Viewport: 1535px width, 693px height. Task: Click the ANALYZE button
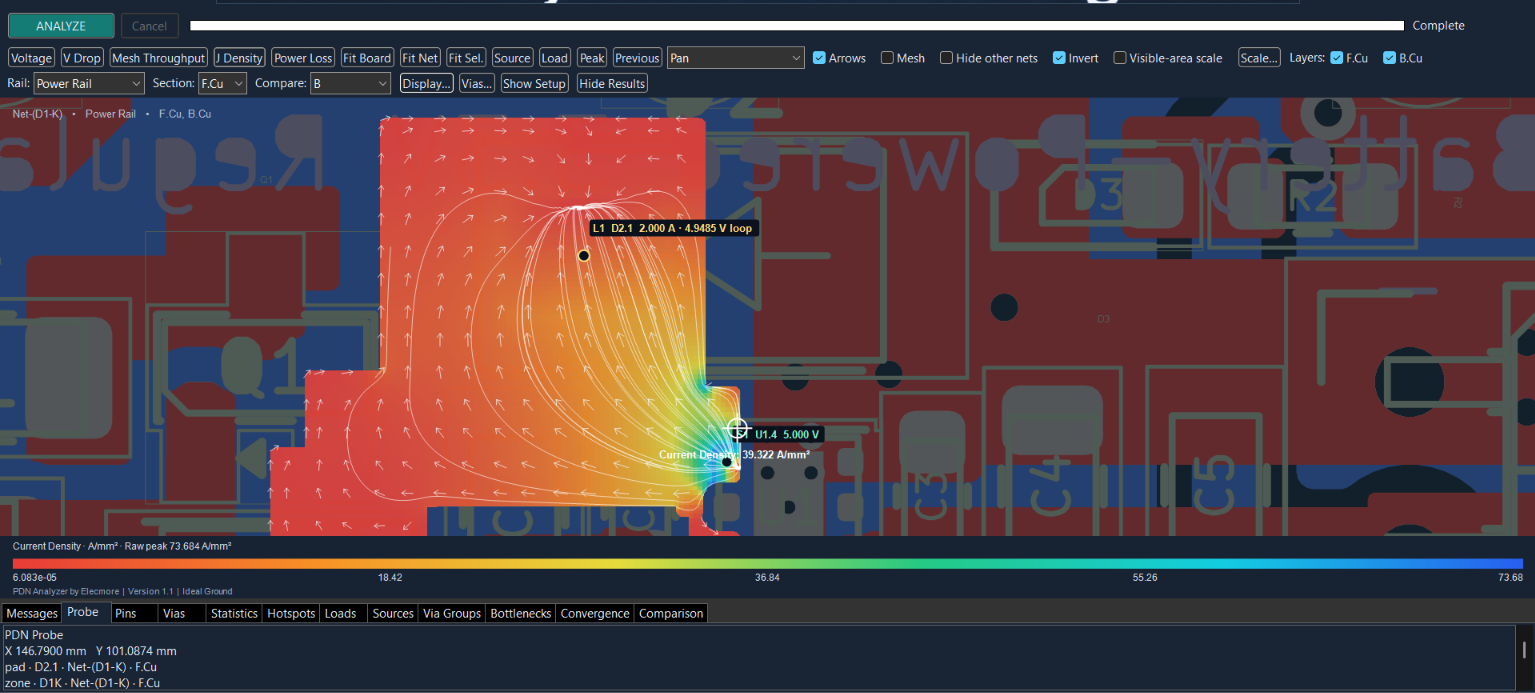tap(61, 26)
